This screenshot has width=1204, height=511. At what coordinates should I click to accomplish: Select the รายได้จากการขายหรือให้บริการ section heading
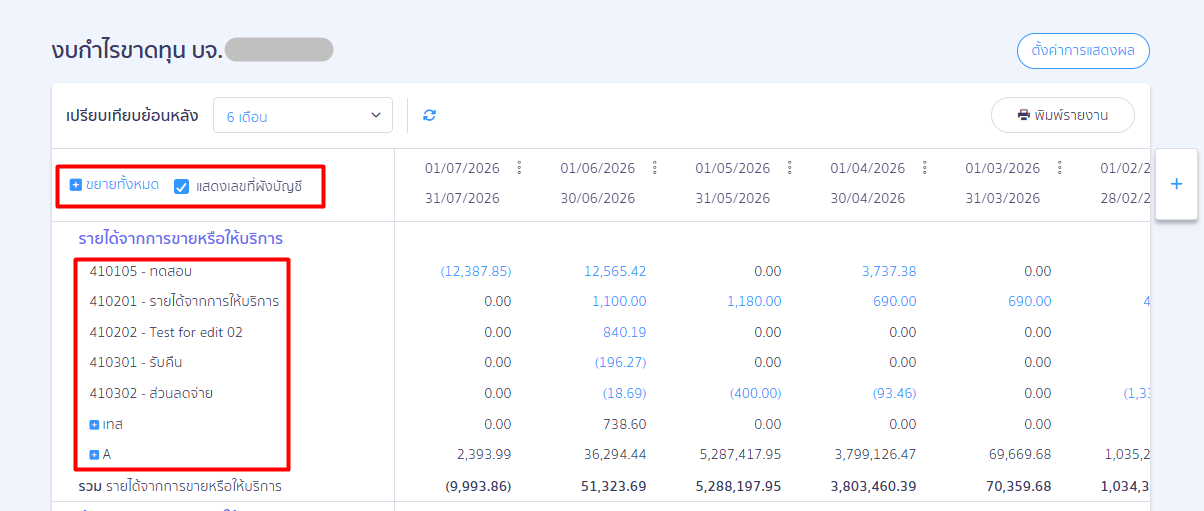(180, 239)
